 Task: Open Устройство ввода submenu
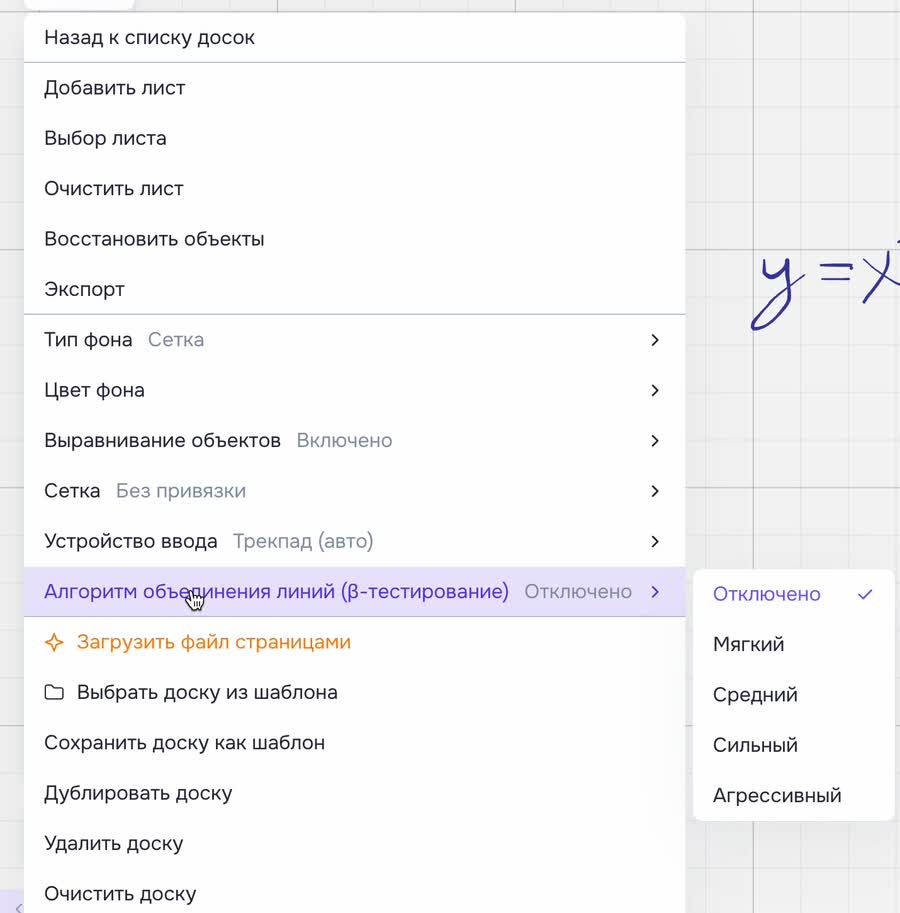click(x=355, y=541)
